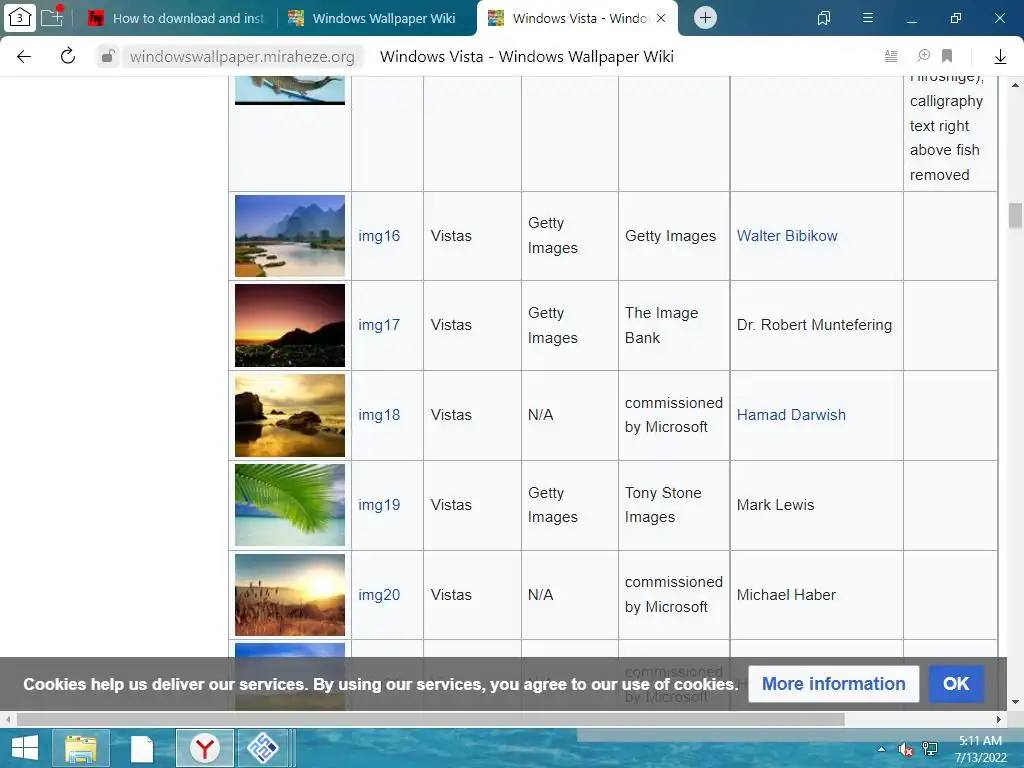Click the vertical scrollbar thumb
Image resolution: width=1024 pixels, height=768 pixels.
click(1015, 216)
